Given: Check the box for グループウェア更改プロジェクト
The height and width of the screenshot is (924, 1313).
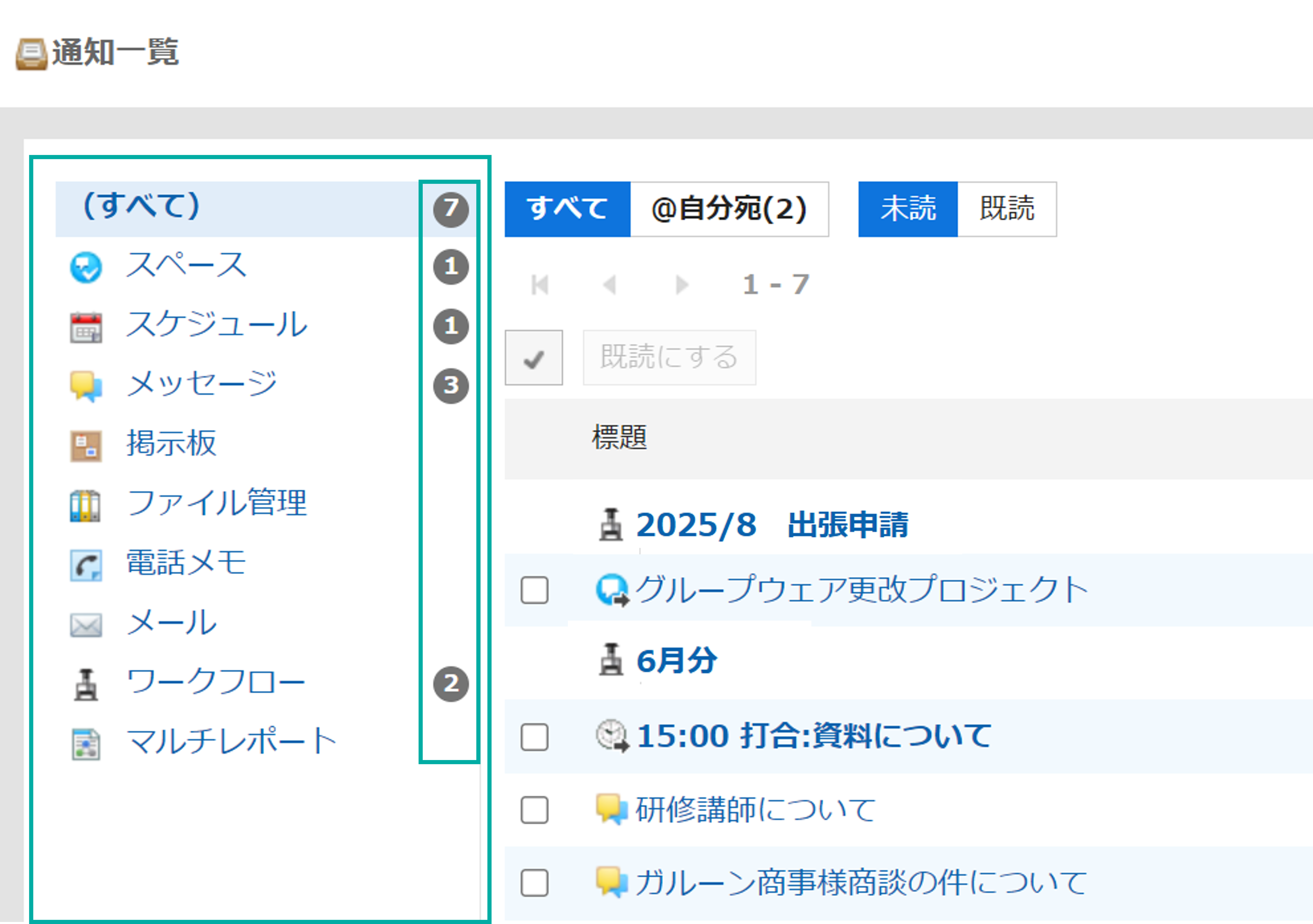Looking at the screenshot, I should (x=535, y=590).
